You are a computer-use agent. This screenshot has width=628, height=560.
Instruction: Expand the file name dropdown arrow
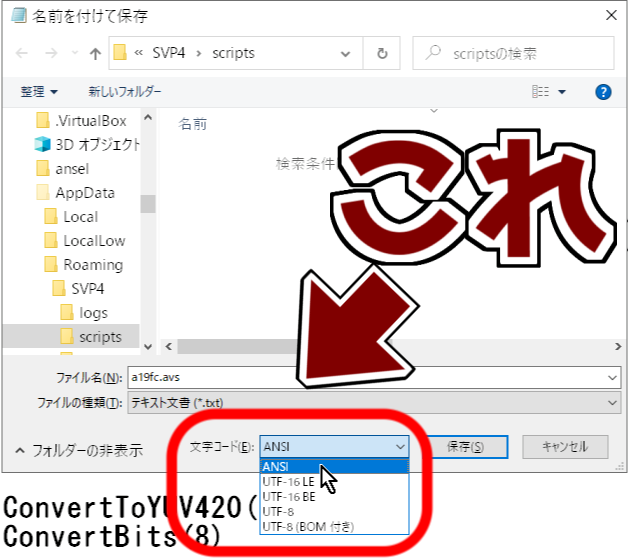coord(612,378)
